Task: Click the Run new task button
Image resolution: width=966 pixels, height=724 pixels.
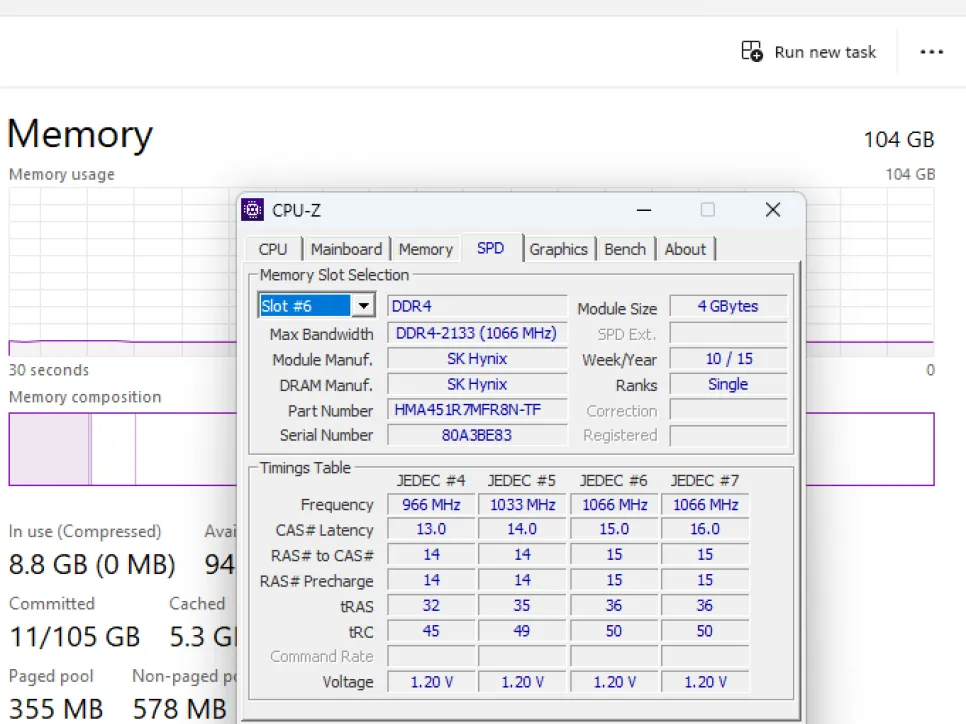Action: [x=808, y=52]
